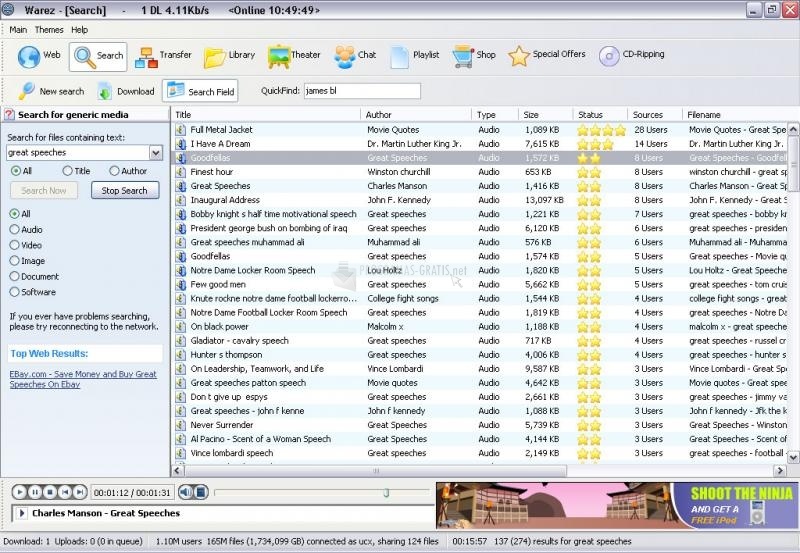Viewport: 800px width, 553px height.
Task: Open the Web globe icon
Action: [x=29, y=56]
